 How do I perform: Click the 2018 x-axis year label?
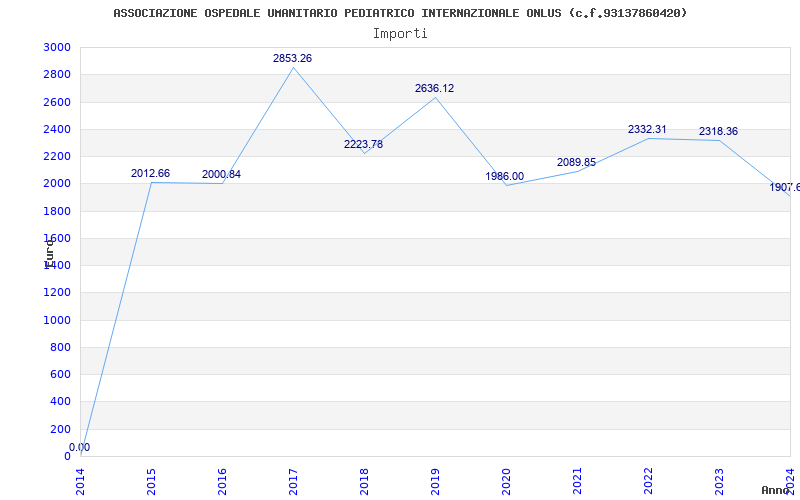[x=364, y=482]
